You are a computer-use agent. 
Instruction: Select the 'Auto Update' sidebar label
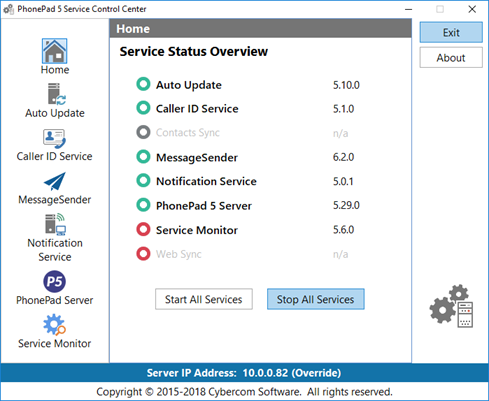(55, 113)
